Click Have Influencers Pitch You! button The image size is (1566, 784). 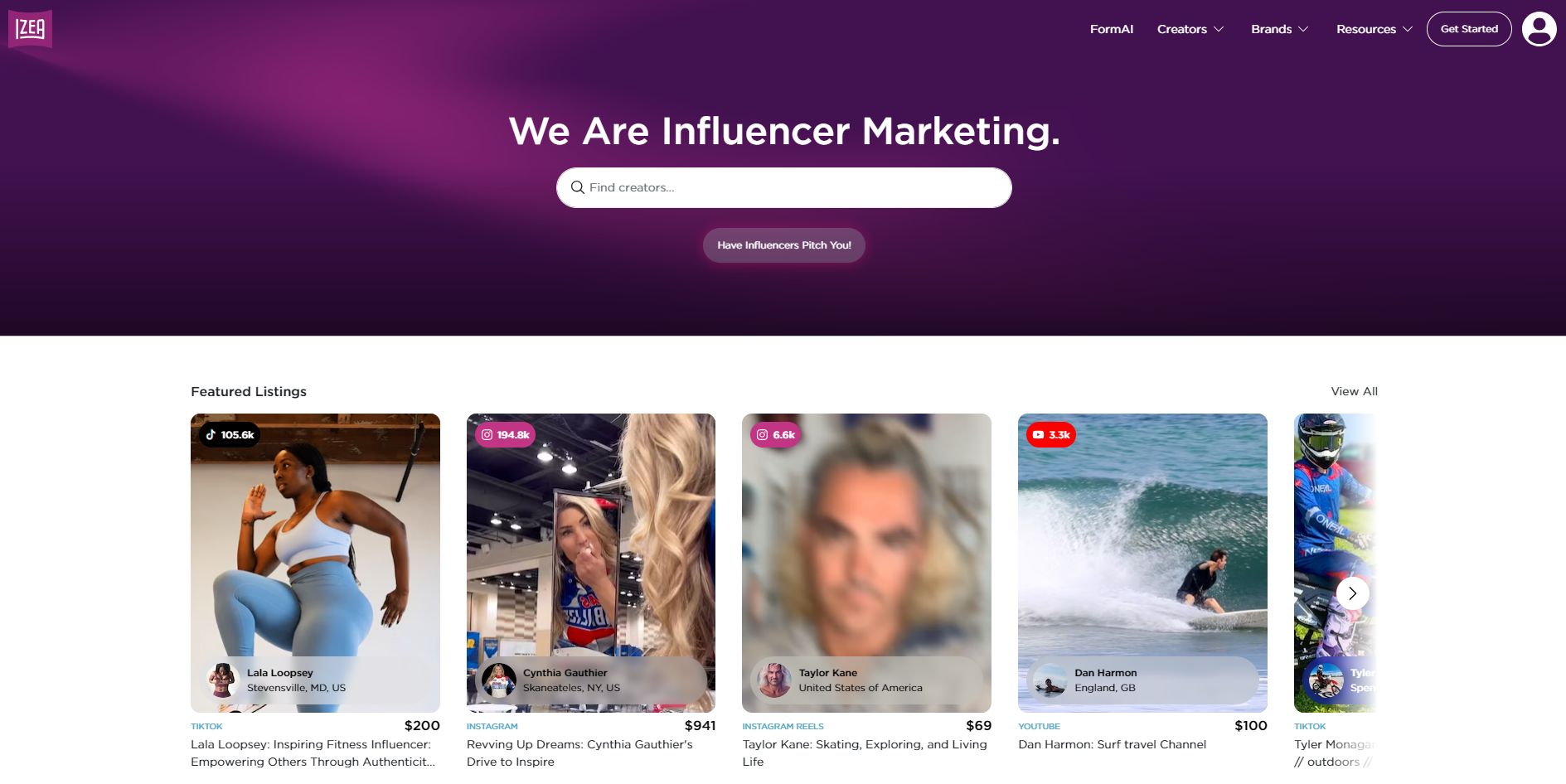pos(784,245)
